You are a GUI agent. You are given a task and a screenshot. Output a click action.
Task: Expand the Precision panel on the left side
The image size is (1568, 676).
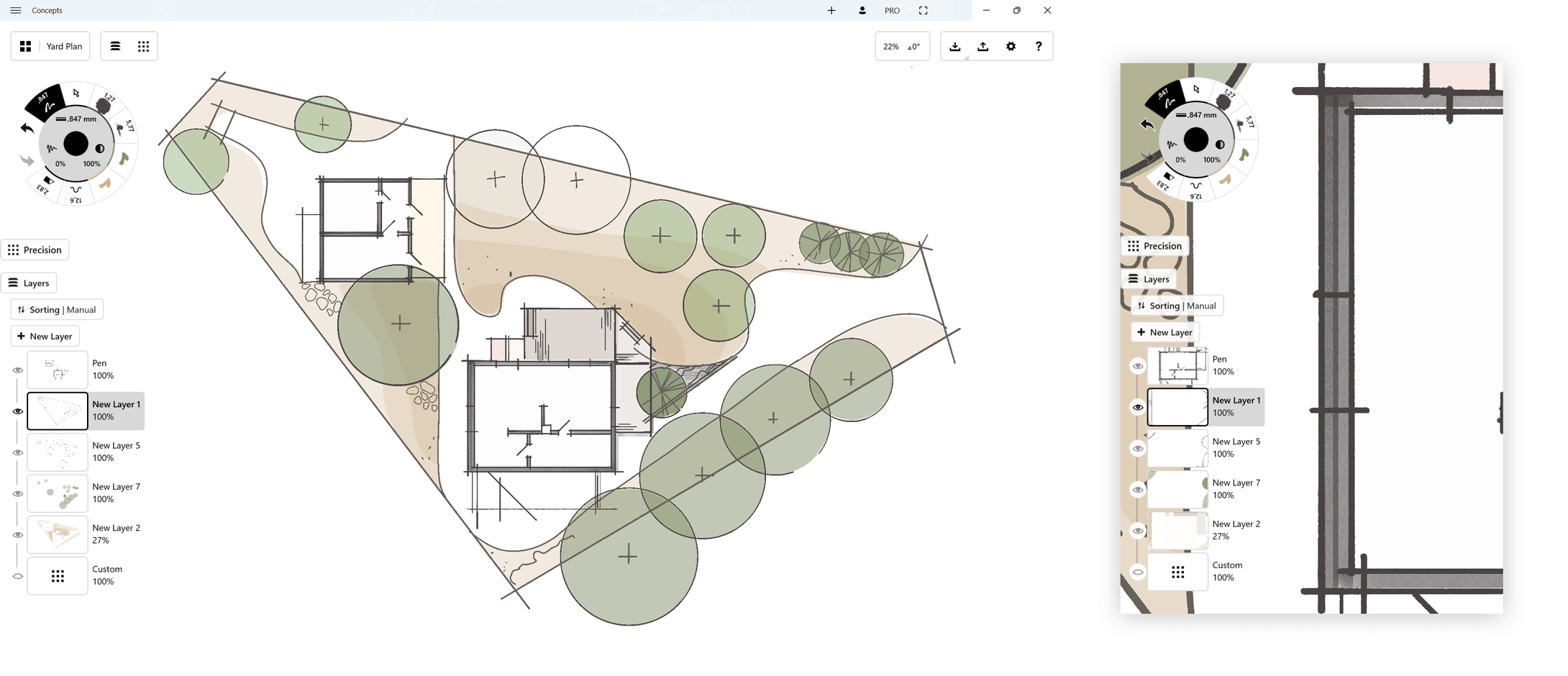(x=35, y=250)
